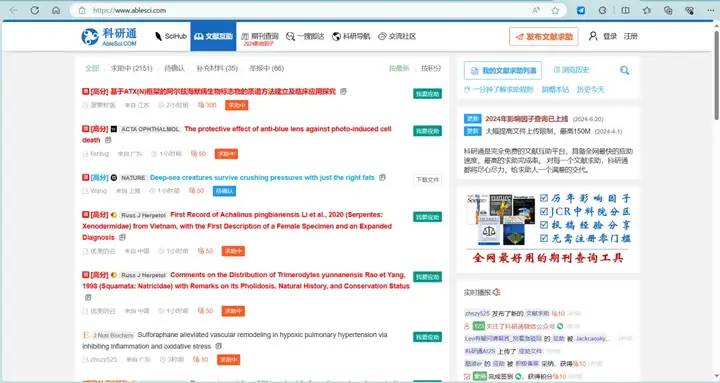Click the register link in header
The height and width of the screenshot is (383, 720).
coord(630,36)
